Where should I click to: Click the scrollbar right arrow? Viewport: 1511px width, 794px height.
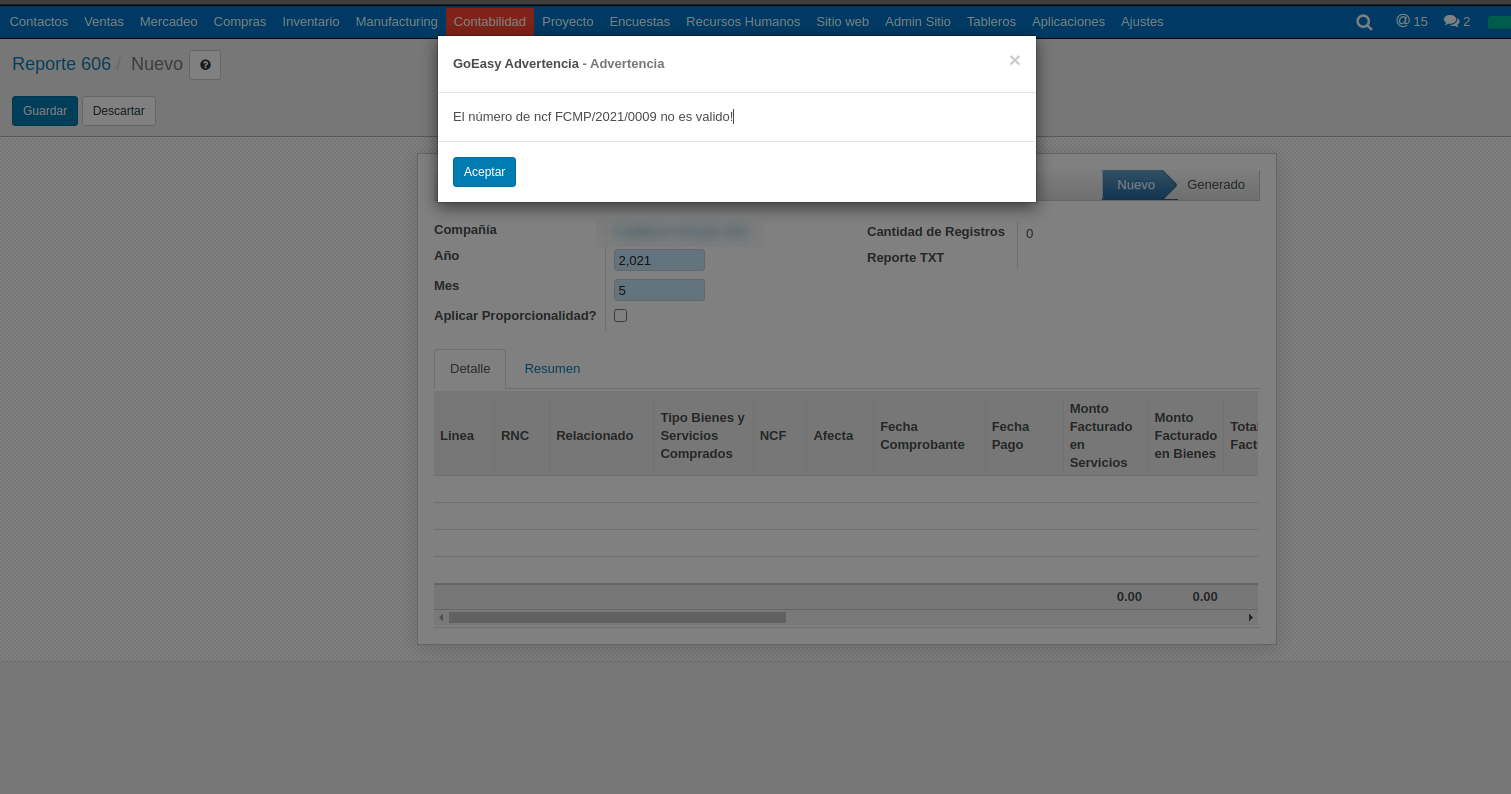(x=1250, y=618)
